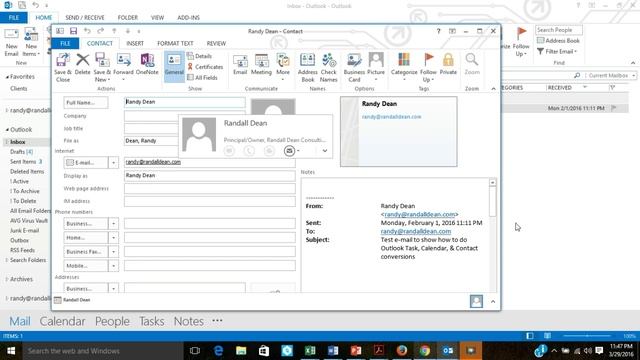The height and width of the screenshot is (360, 640).
Task: Delete the contact with Delete icon
Action: [82, 64]
